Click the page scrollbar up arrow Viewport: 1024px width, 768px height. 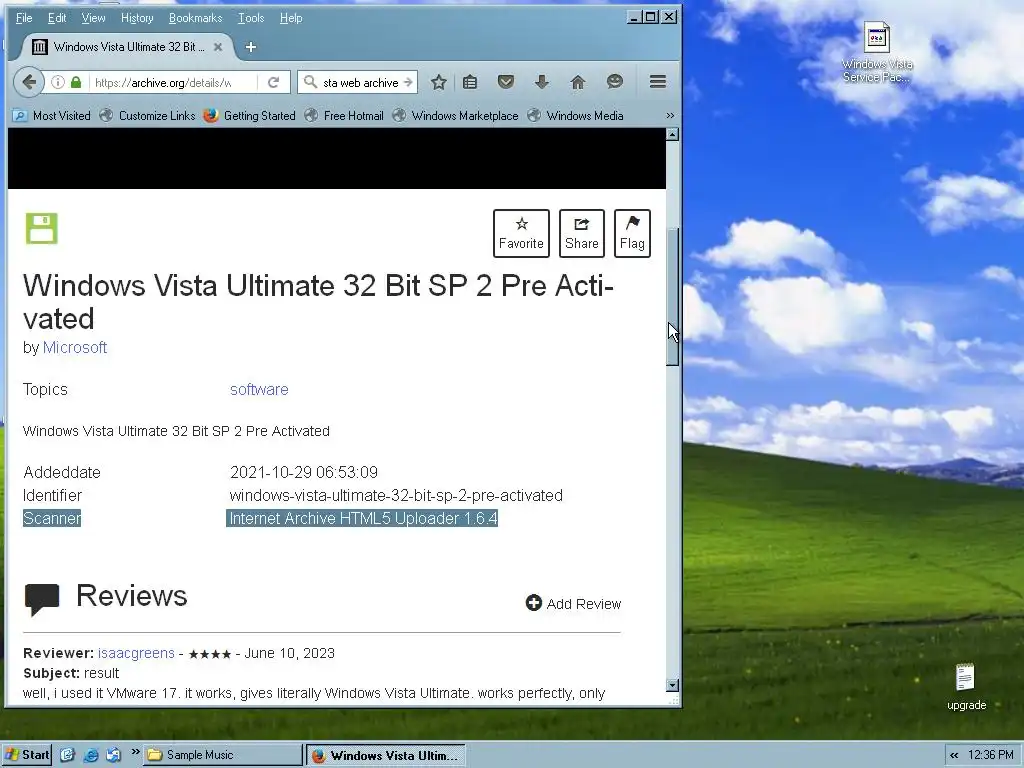673,135
